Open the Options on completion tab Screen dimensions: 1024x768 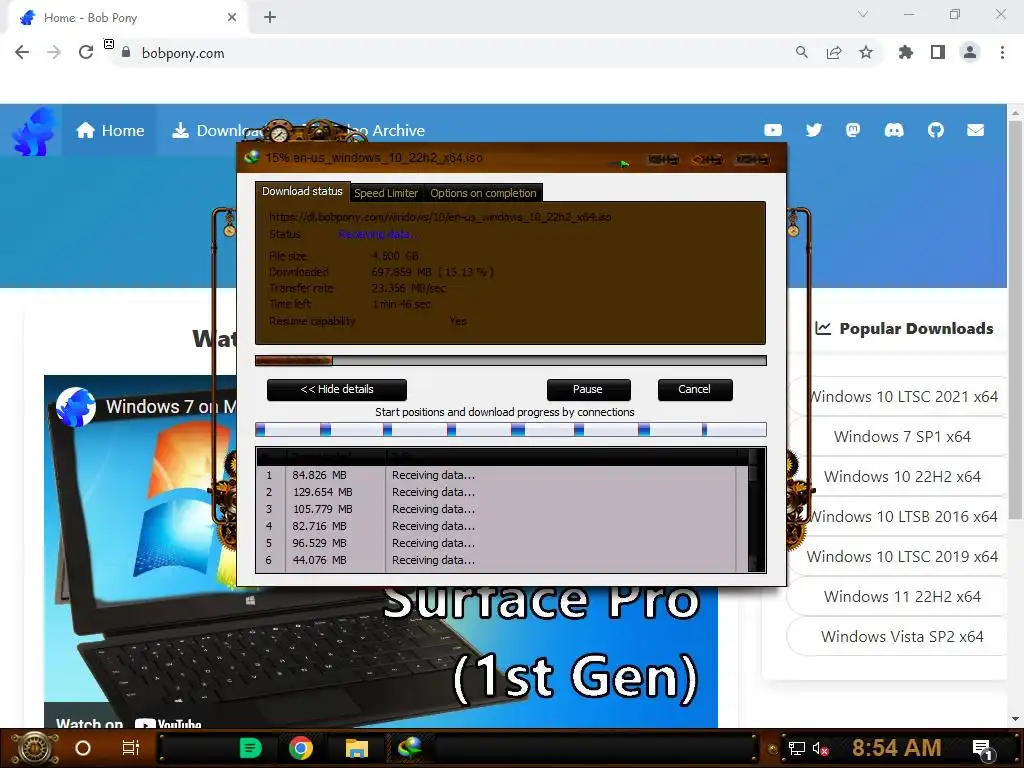(483, 193)
